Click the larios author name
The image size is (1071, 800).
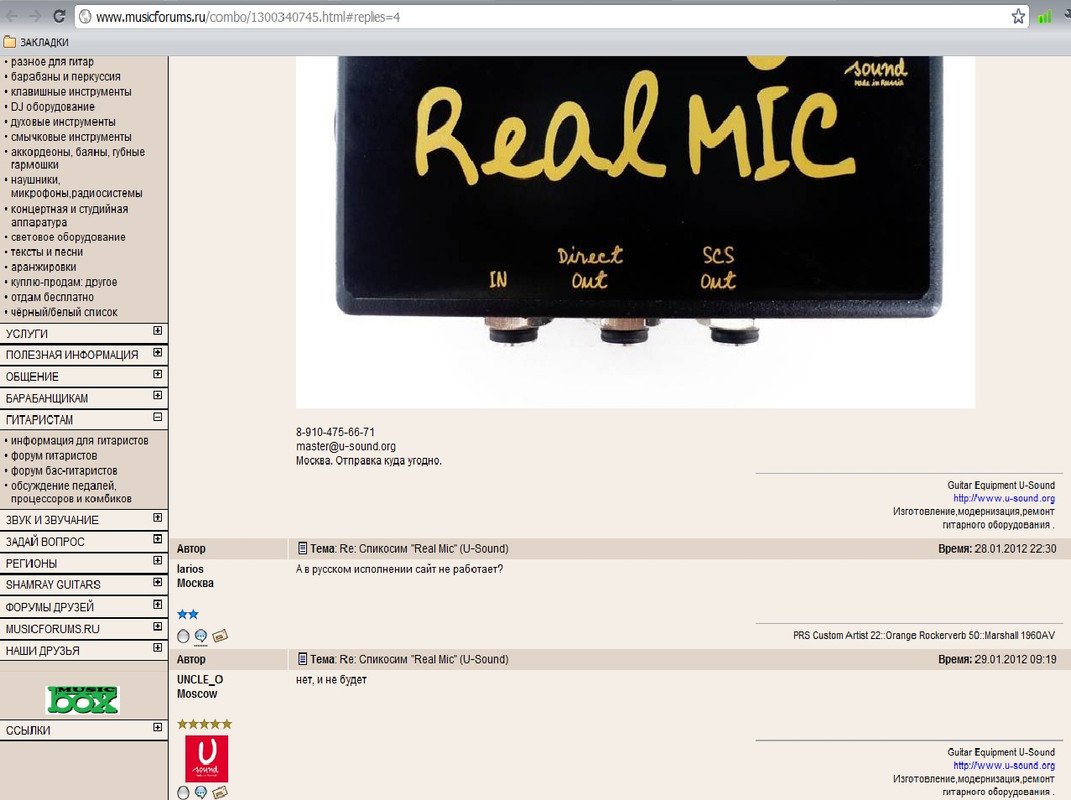pyautogui.click(x=190, y=569)
